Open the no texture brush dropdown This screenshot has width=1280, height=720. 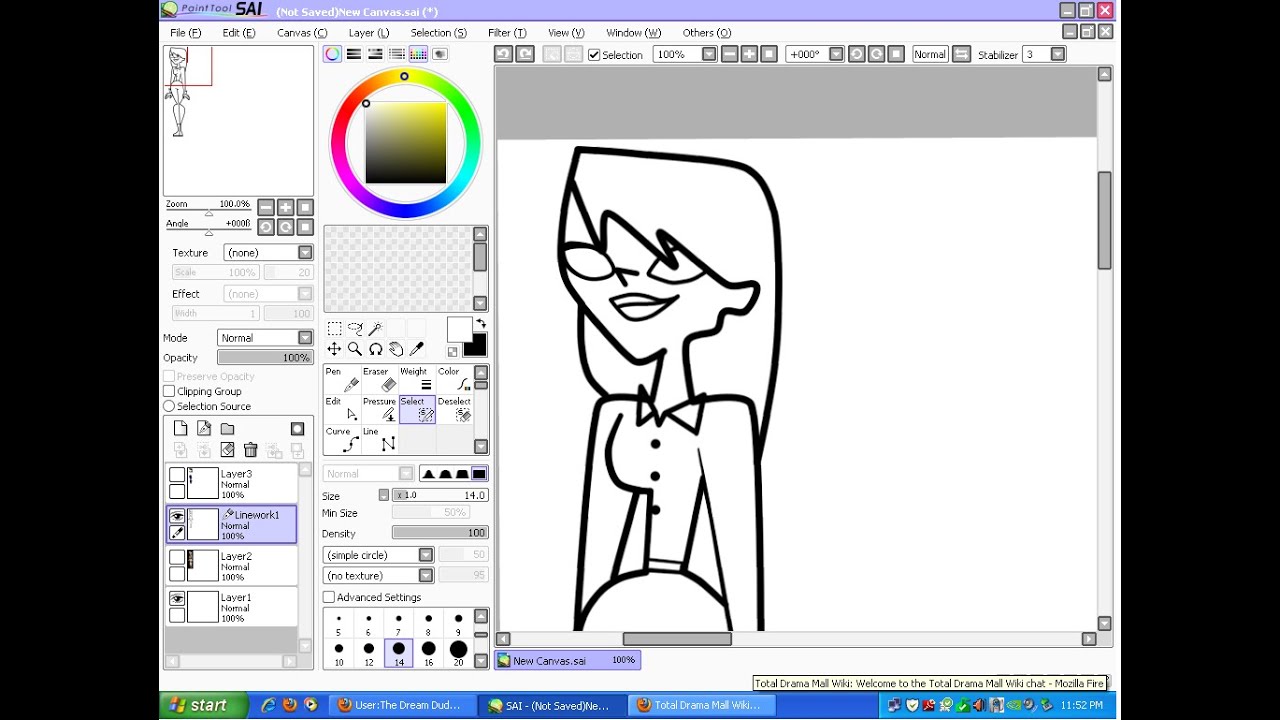(379, 576)
